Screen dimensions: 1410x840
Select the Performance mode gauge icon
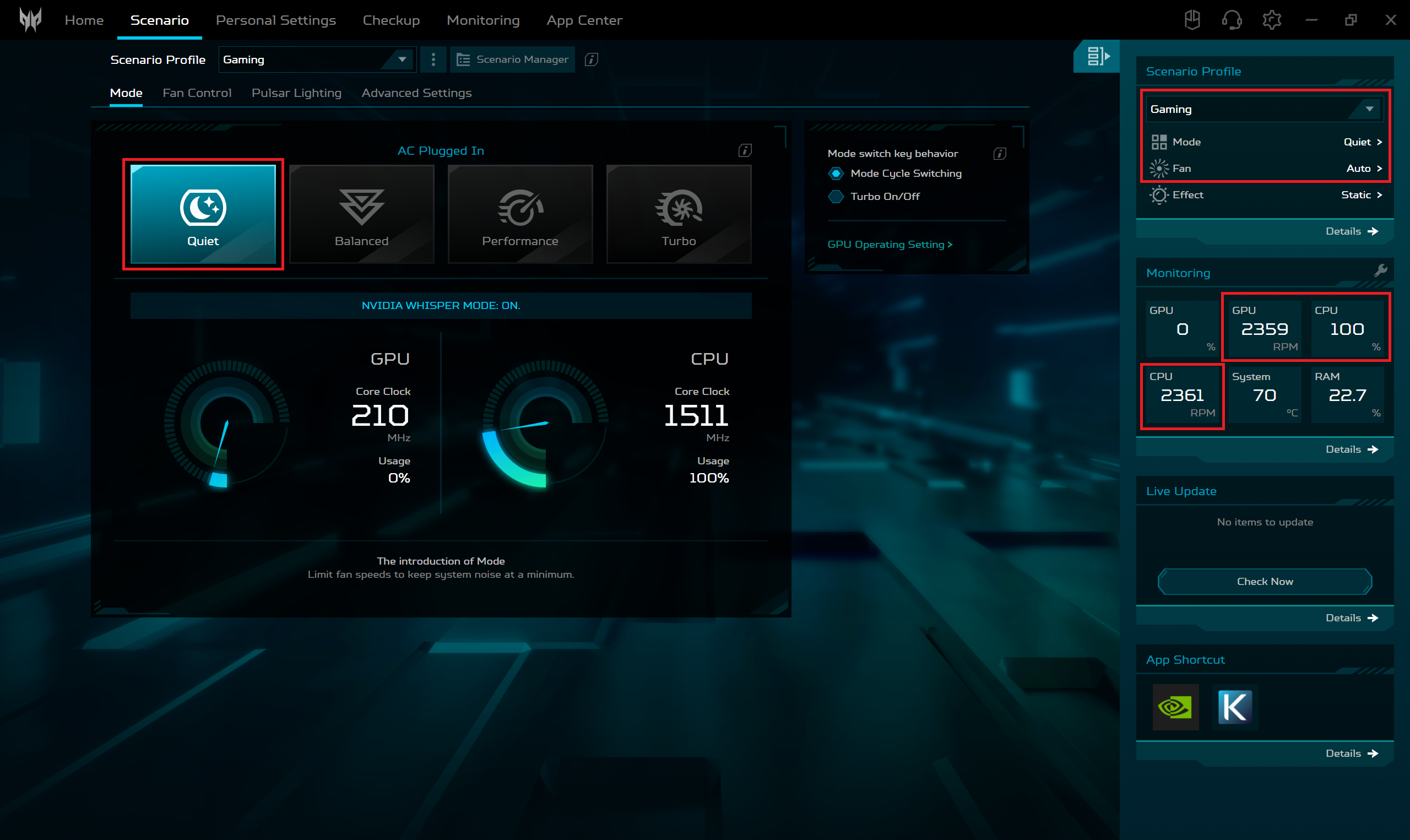[x=520, y=208]
